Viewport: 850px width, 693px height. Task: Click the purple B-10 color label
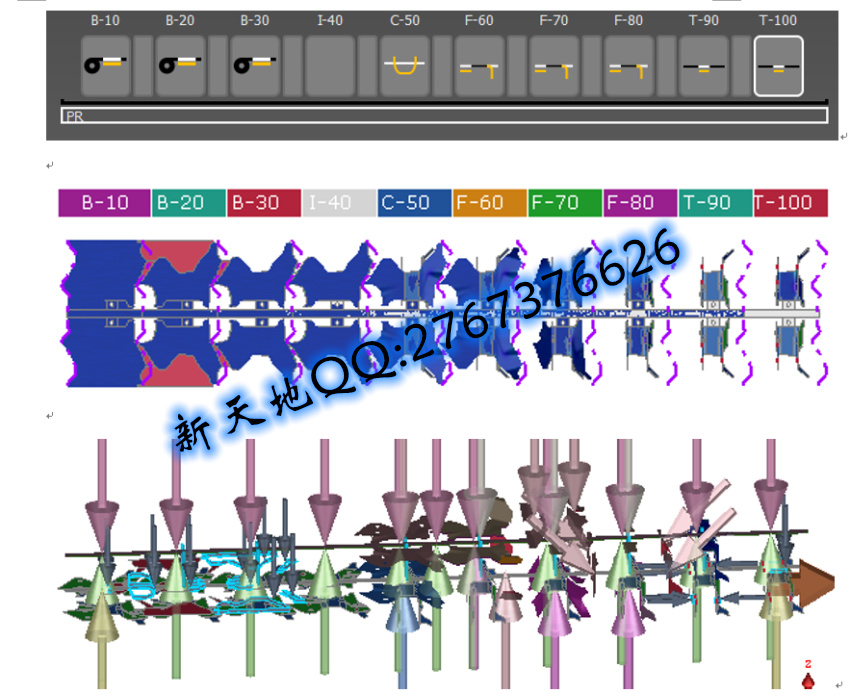point(105,203)
